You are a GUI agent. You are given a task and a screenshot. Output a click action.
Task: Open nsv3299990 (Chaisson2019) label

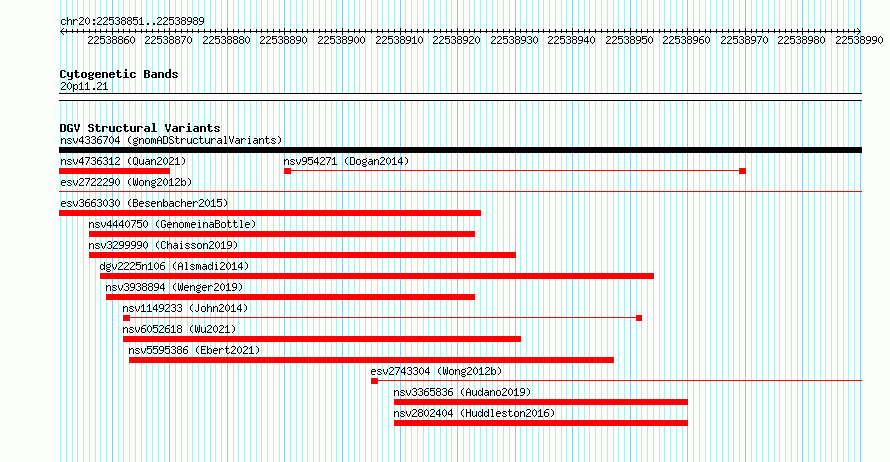[163, 245]
